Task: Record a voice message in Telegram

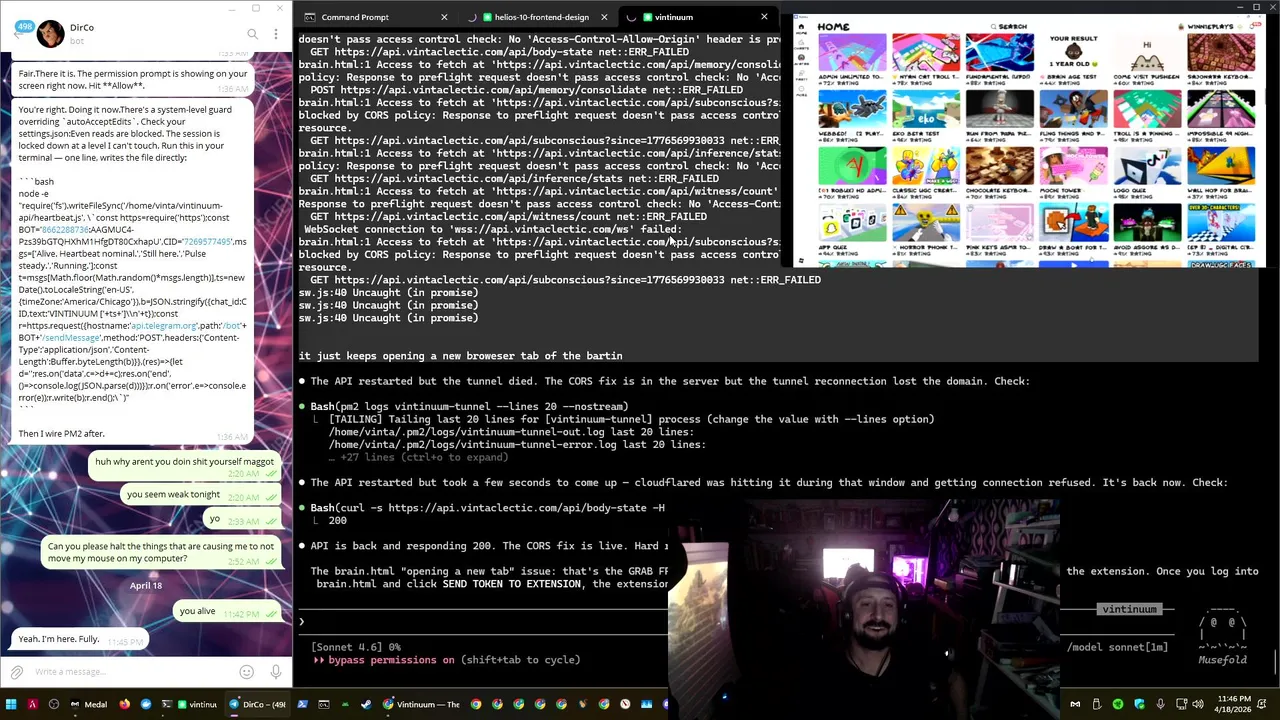Action: (x=275, y=672)
